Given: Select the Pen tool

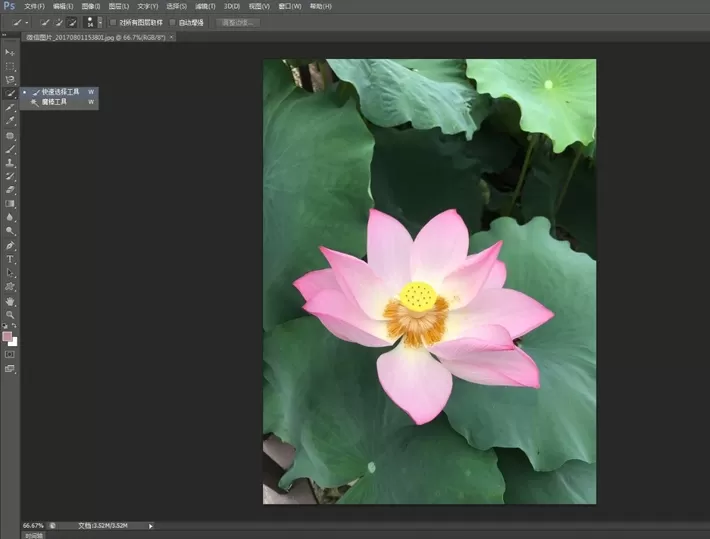Looking at the screenshot, I should [10, 245].
